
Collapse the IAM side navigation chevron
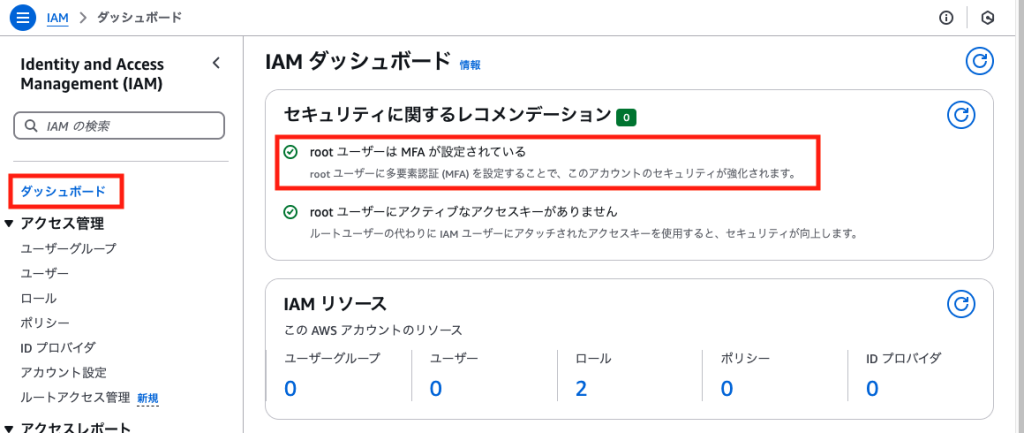coord(216,63)
